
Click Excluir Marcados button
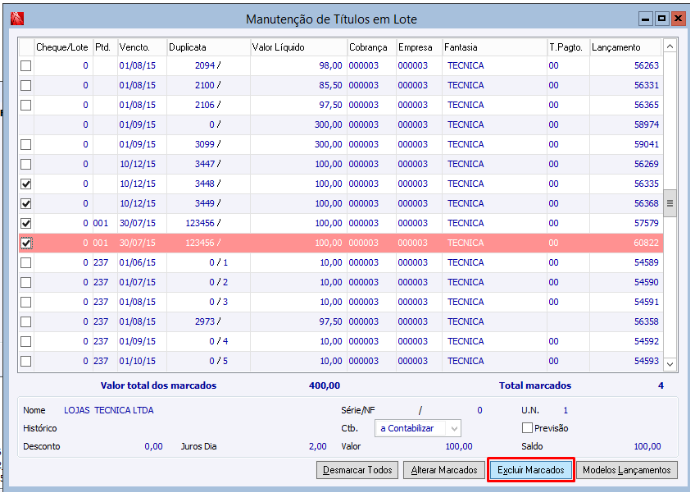531,470
